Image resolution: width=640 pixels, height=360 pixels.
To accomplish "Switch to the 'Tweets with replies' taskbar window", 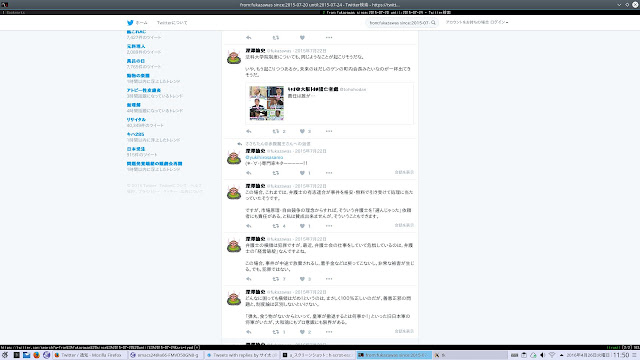I will click(x=242, y=355).
